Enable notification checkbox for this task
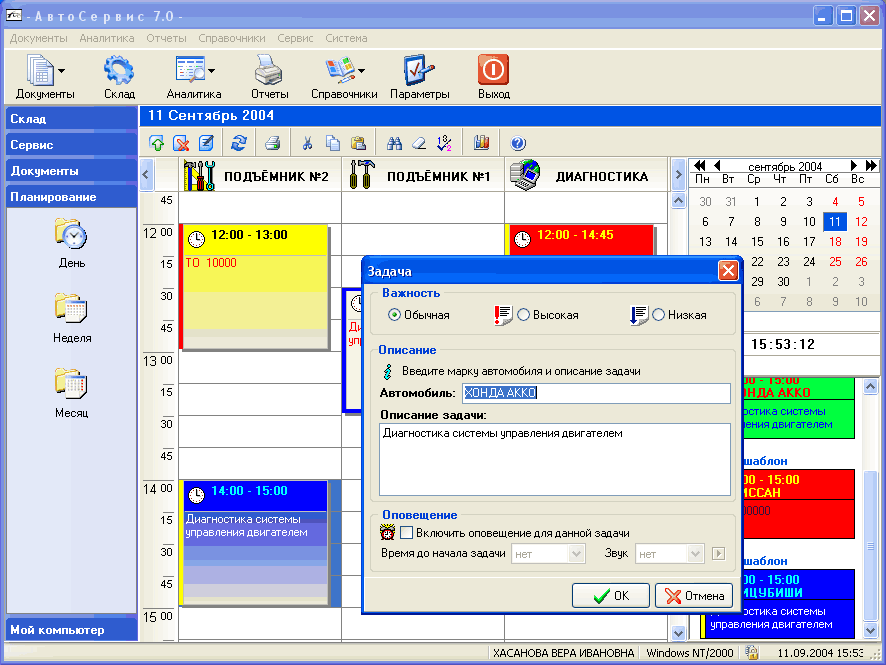The width and height of the screenshot is (886, 665). pos(407,532)
